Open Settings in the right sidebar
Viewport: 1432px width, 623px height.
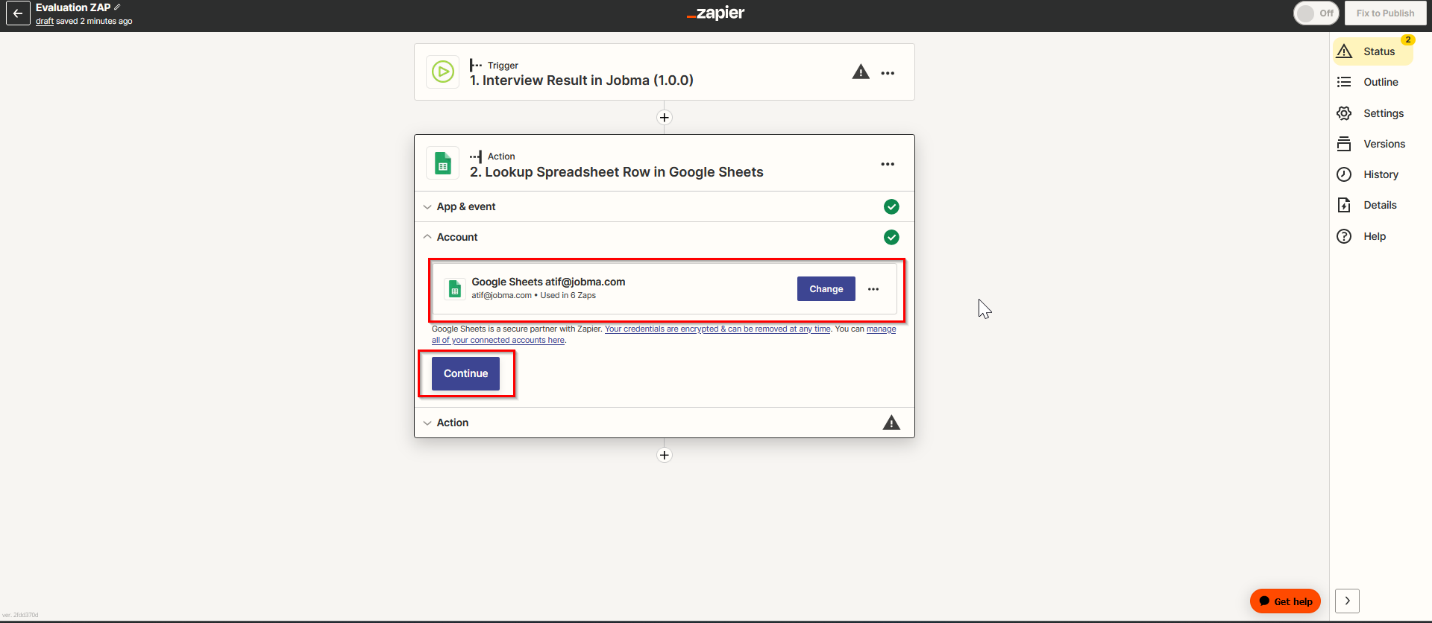[x=1370, y=113]
